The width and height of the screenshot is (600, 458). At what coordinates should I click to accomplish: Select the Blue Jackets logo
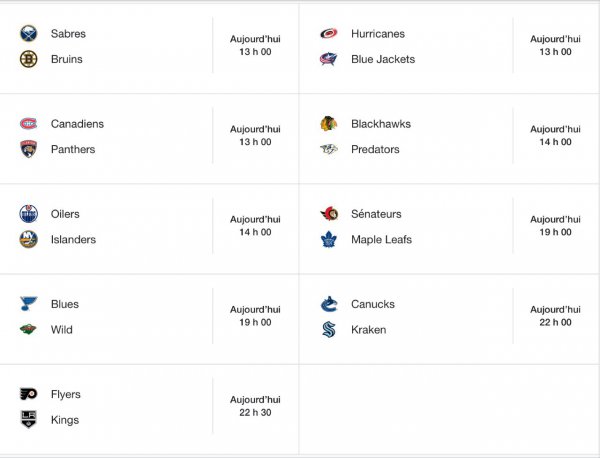tap(328, 59)
